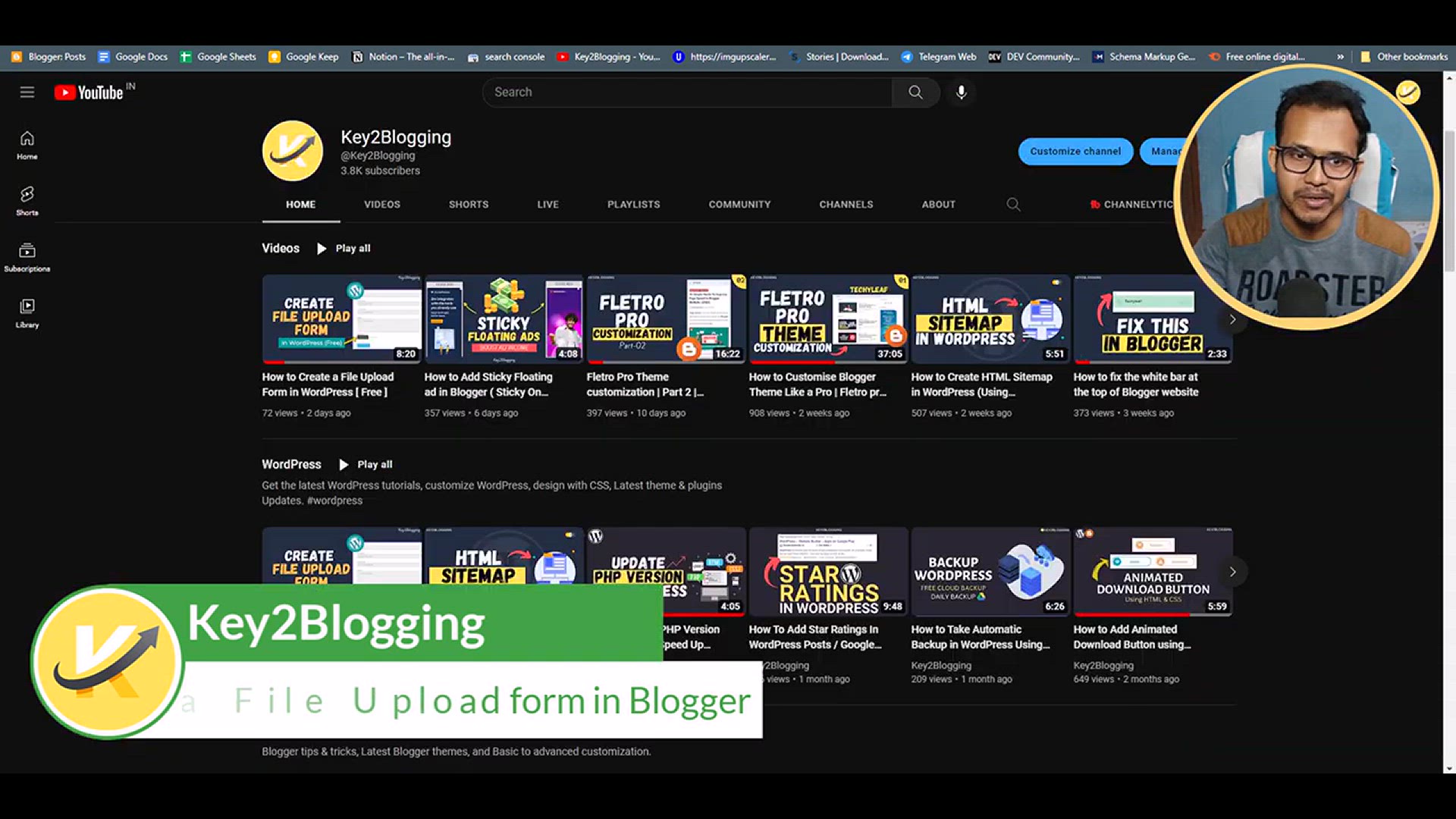1456x819 pixels.
Task: Click the YouTube logo
Action: (x=89, y=93)
